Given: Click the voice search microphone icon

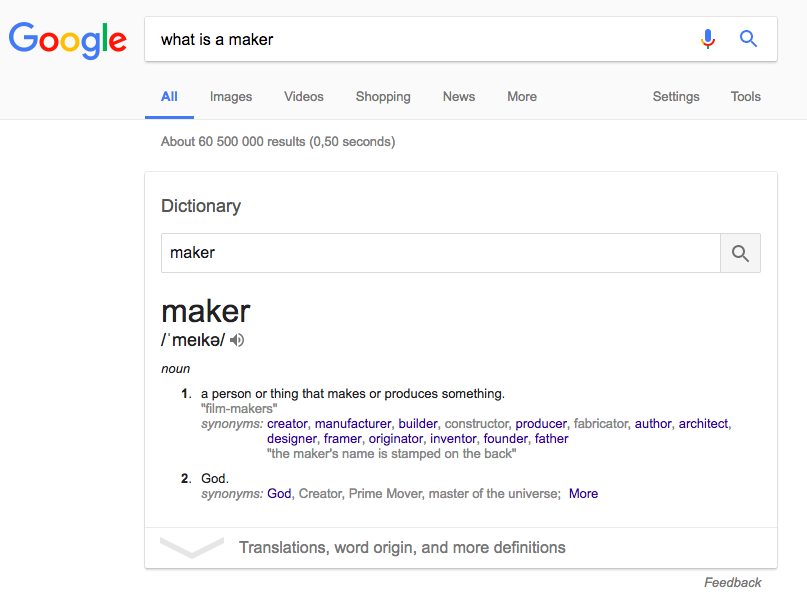Looking at the screenshot, I should 708,39.
